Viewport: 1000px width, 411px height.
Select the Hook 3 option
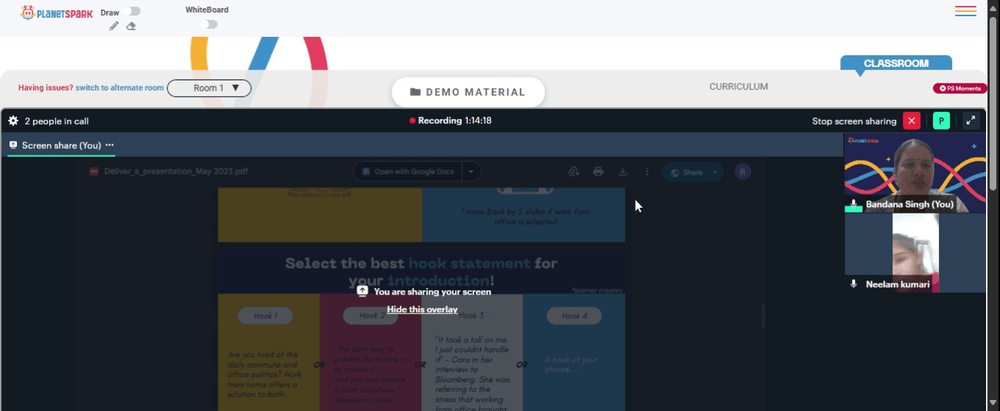point(472,315)
